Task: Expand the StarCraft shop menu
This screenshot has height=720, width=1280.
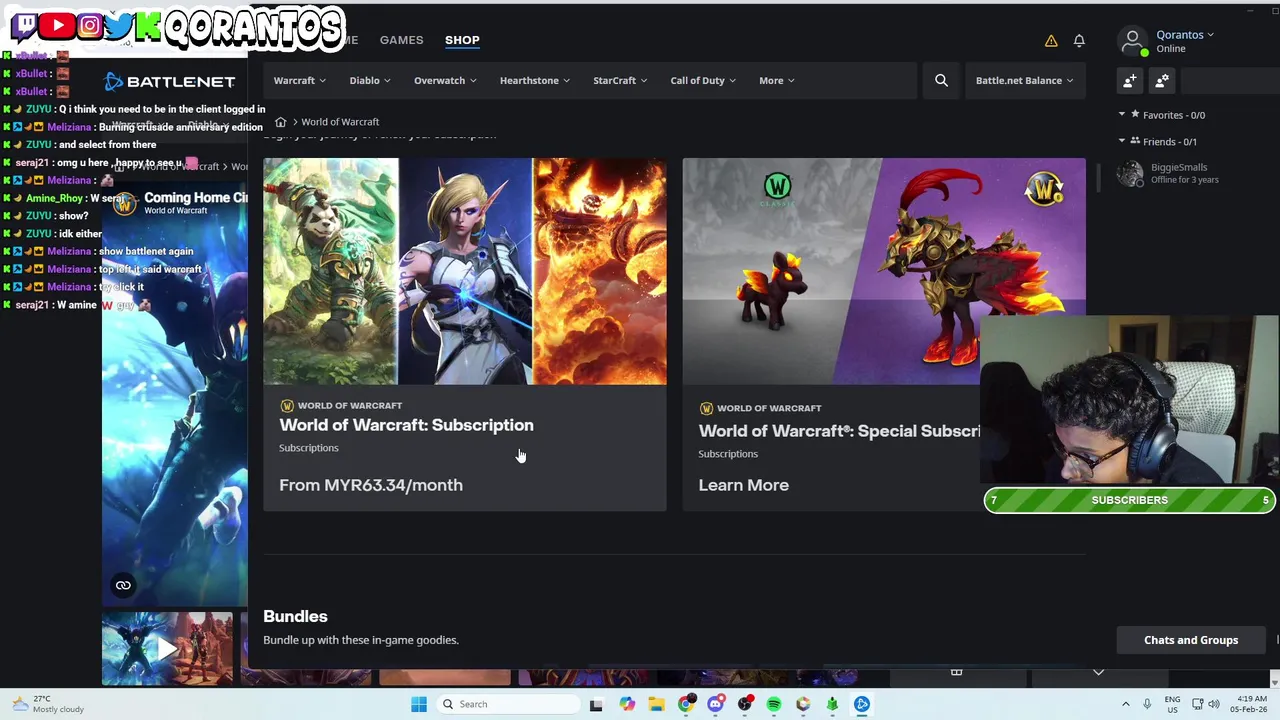Action: (x=620, y=80)
